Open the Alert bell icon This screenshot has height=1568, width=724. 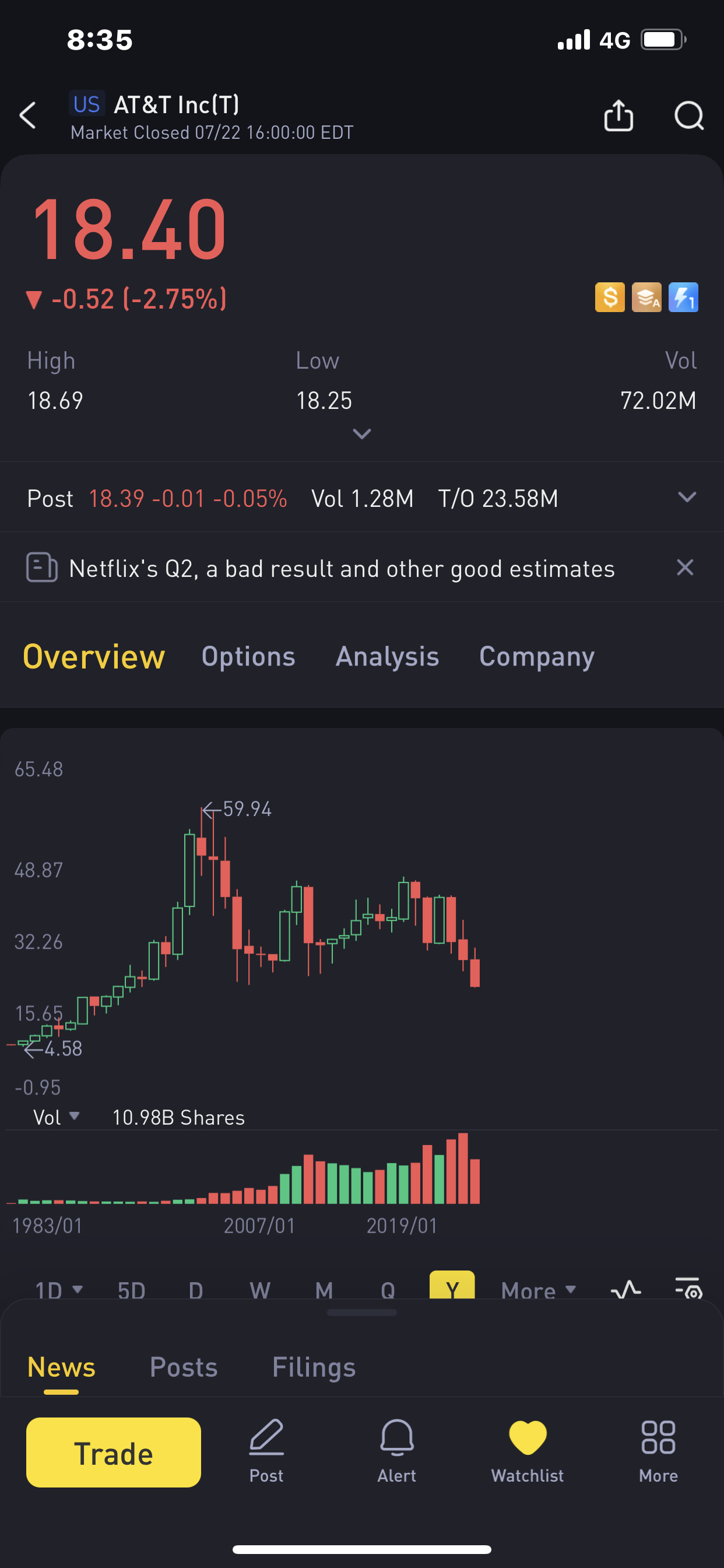pyautogui.click(x=396, y=1451)
